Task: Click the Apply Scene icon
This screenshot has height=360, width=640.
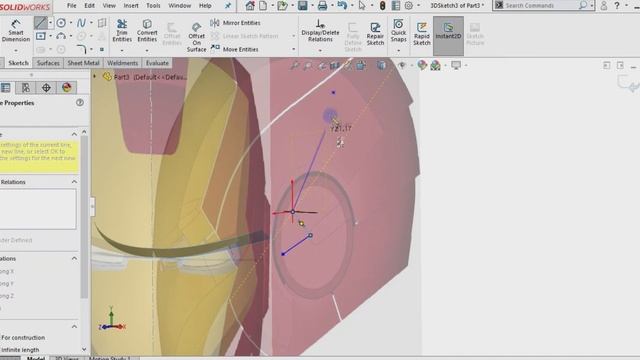Action: (x=436, y=65)
